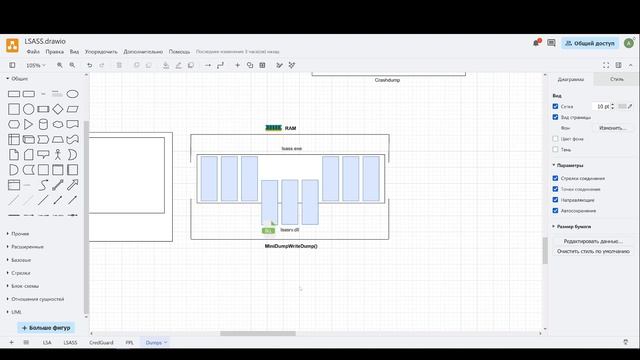This screenshot has width=640, height=360.
Task: Click the zoom in magnifier icon
Action: point(60,65)
